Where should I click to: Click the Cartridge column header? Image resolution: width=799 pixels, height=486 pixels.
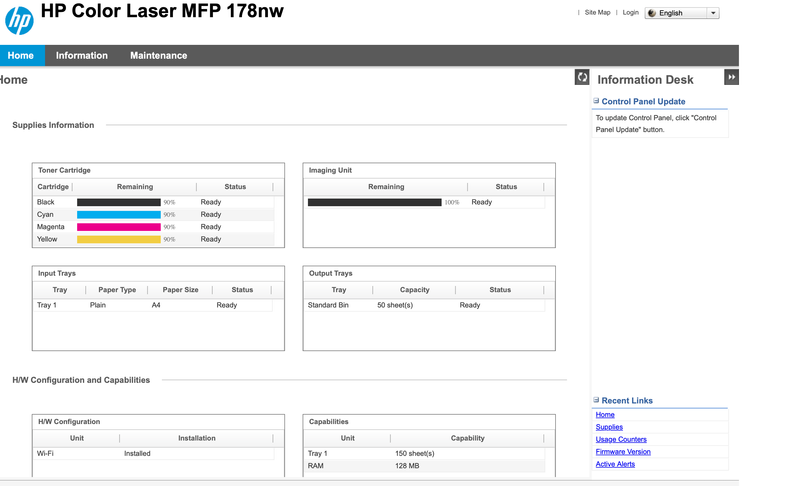(53, 186)
